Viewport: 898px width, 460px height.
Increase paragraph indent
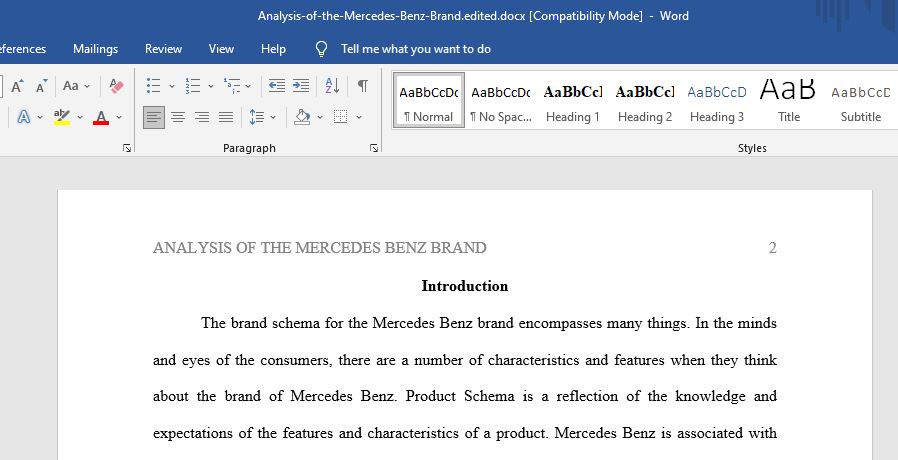pyautogui.click(x=301, y=86)
